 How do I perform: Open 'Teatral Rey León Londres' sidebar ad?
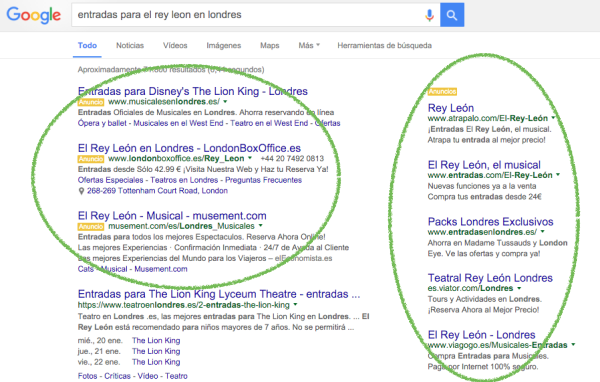tap(490, 278)
